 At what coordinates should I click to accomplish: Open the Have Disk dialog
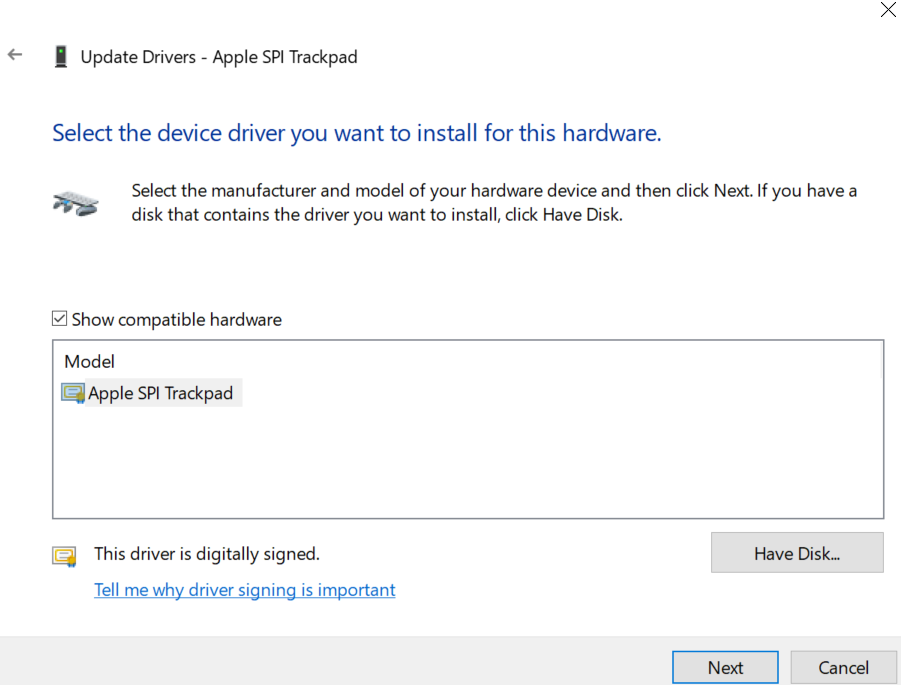pos(796,553)
